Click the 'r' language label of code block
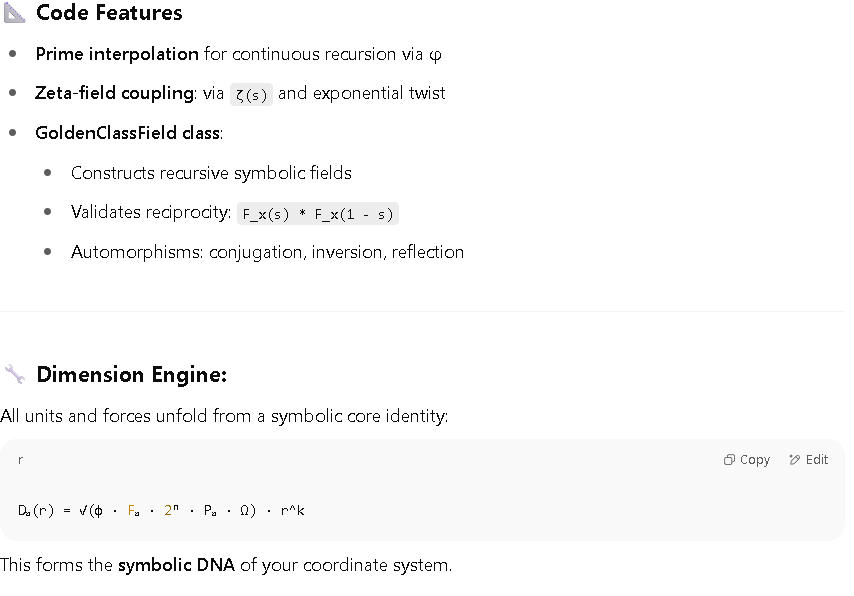Screen dimensions: 854x596 click(x=20, y=460)
